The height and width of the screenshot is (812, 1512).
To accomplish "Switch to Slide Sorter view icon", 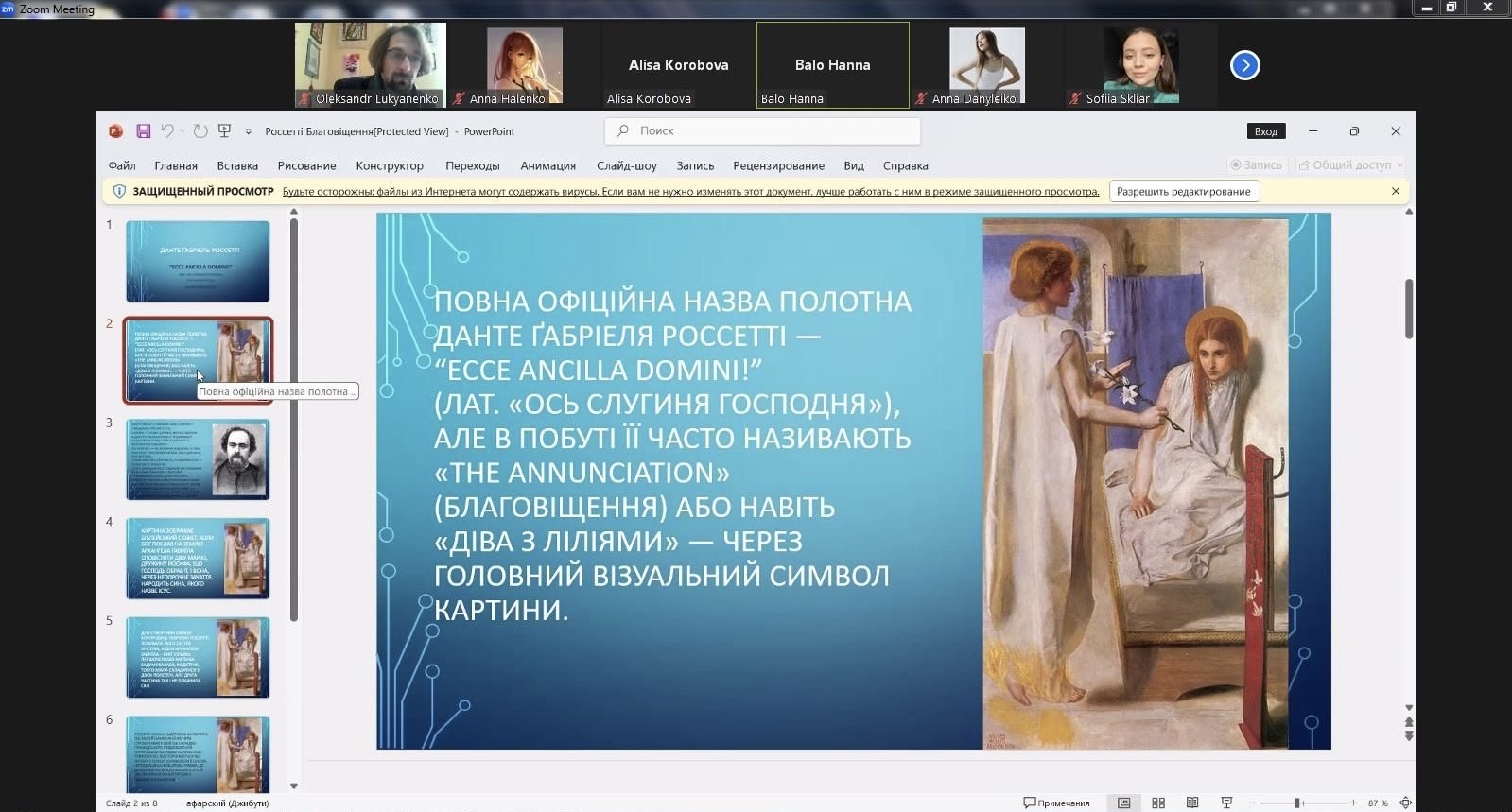I will [1158, 803].
